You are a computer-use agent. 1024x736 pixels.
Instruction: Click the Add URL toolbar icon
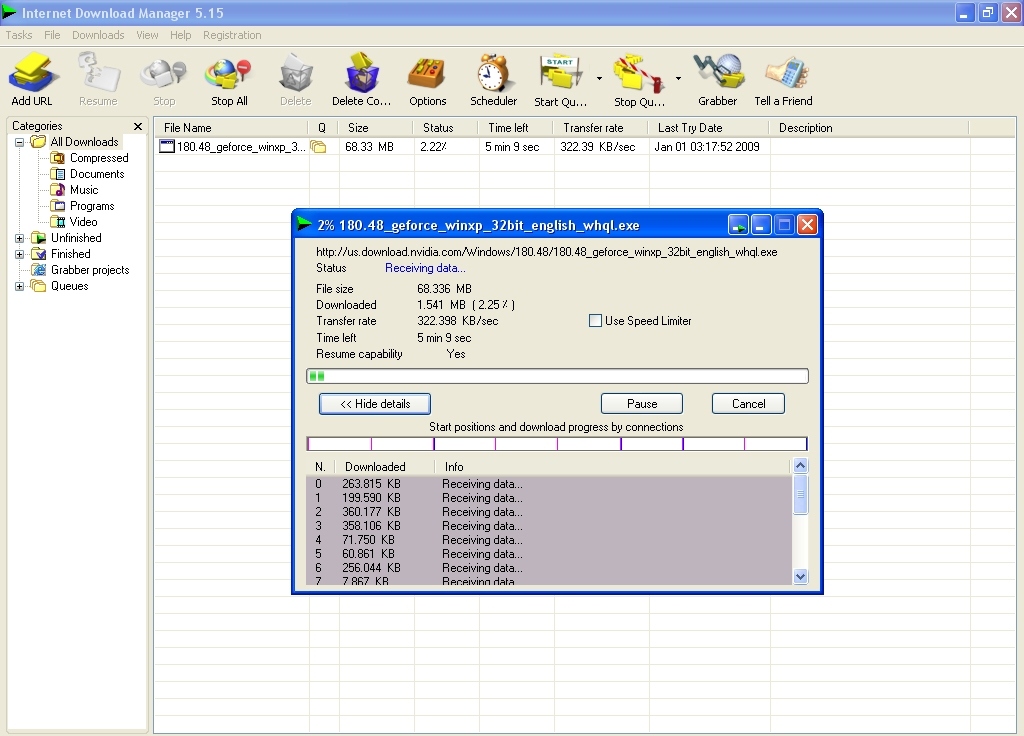tap(31, 73)
